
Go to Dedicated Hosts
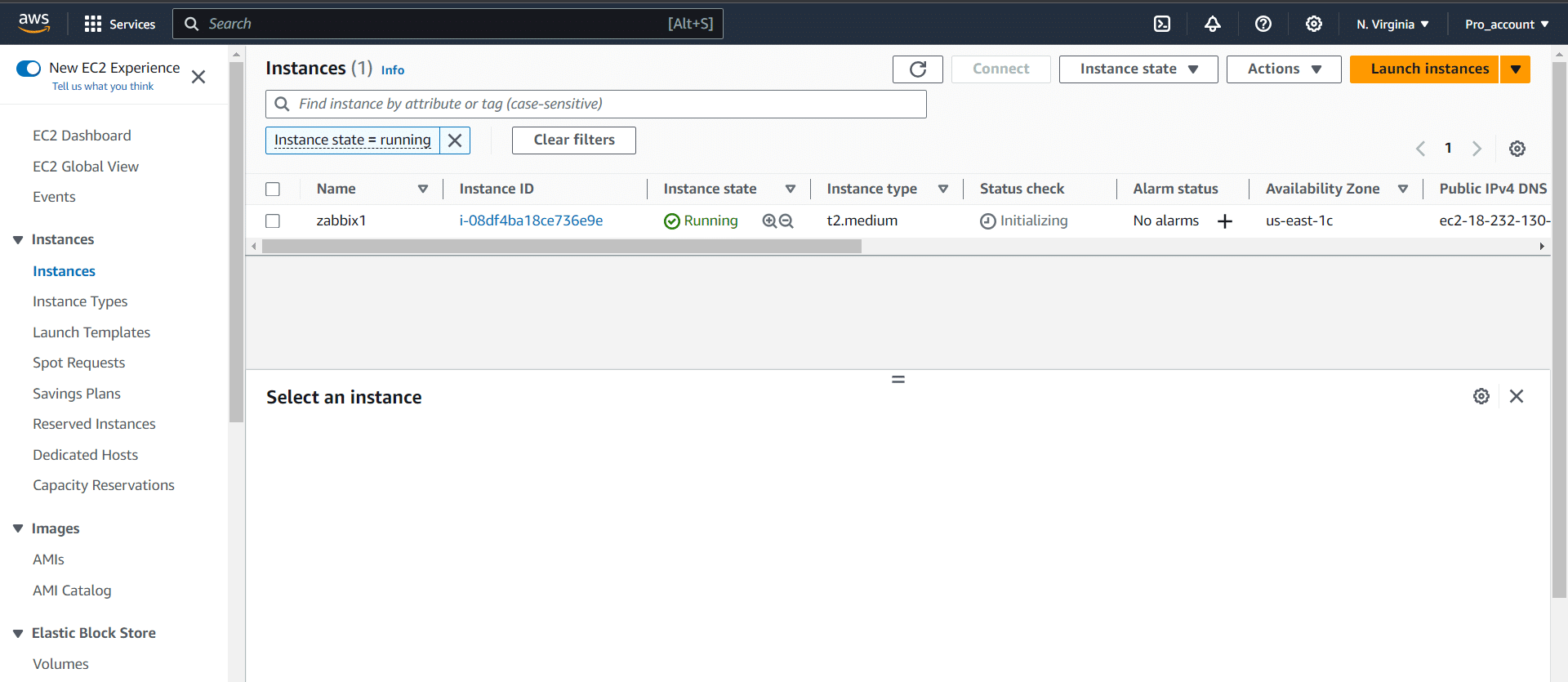[86, 455]
